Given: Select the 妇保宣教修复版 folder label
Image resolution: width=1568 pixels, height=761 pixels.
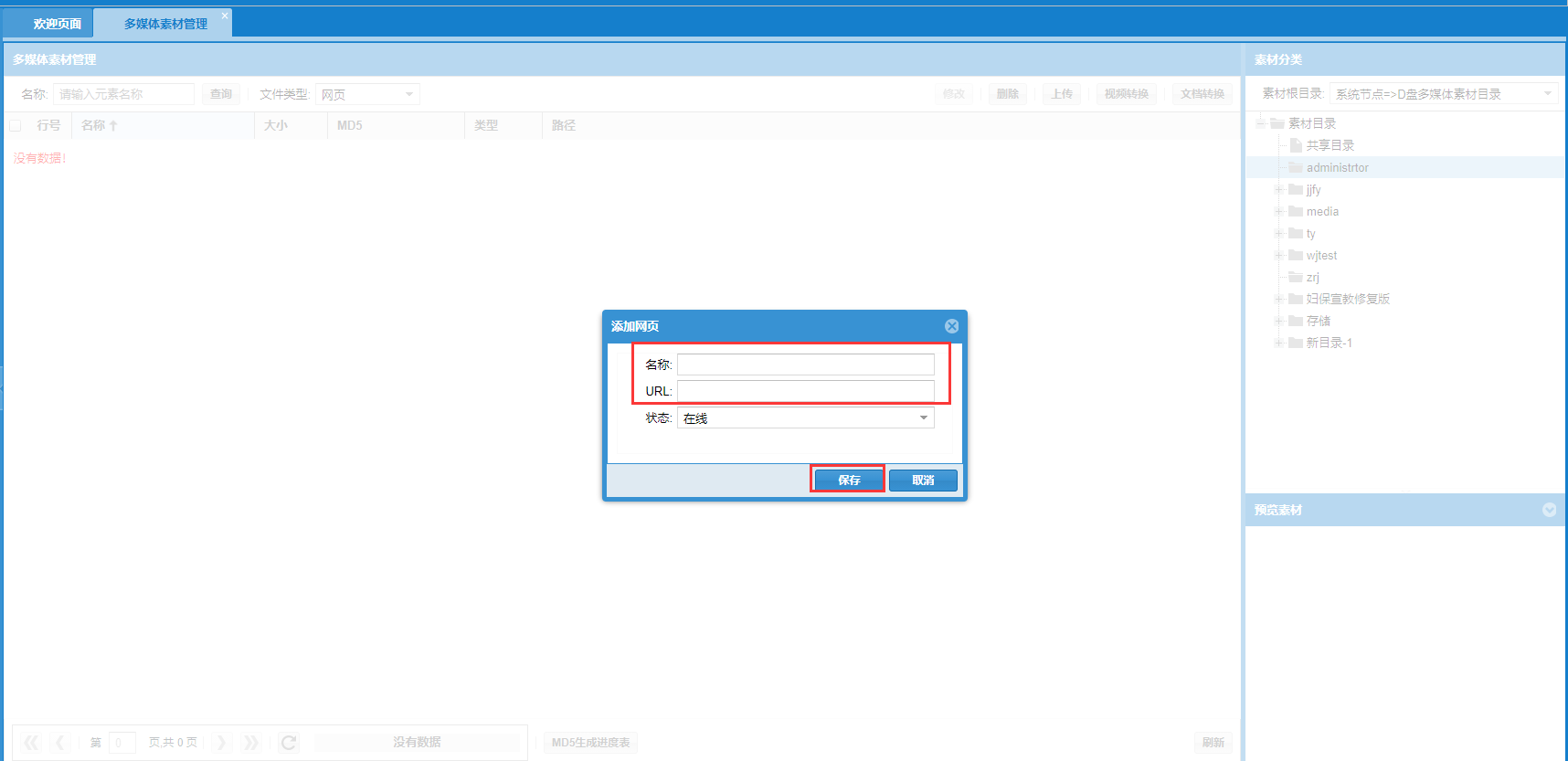Looking at the screenshot, I should 1348,299.
